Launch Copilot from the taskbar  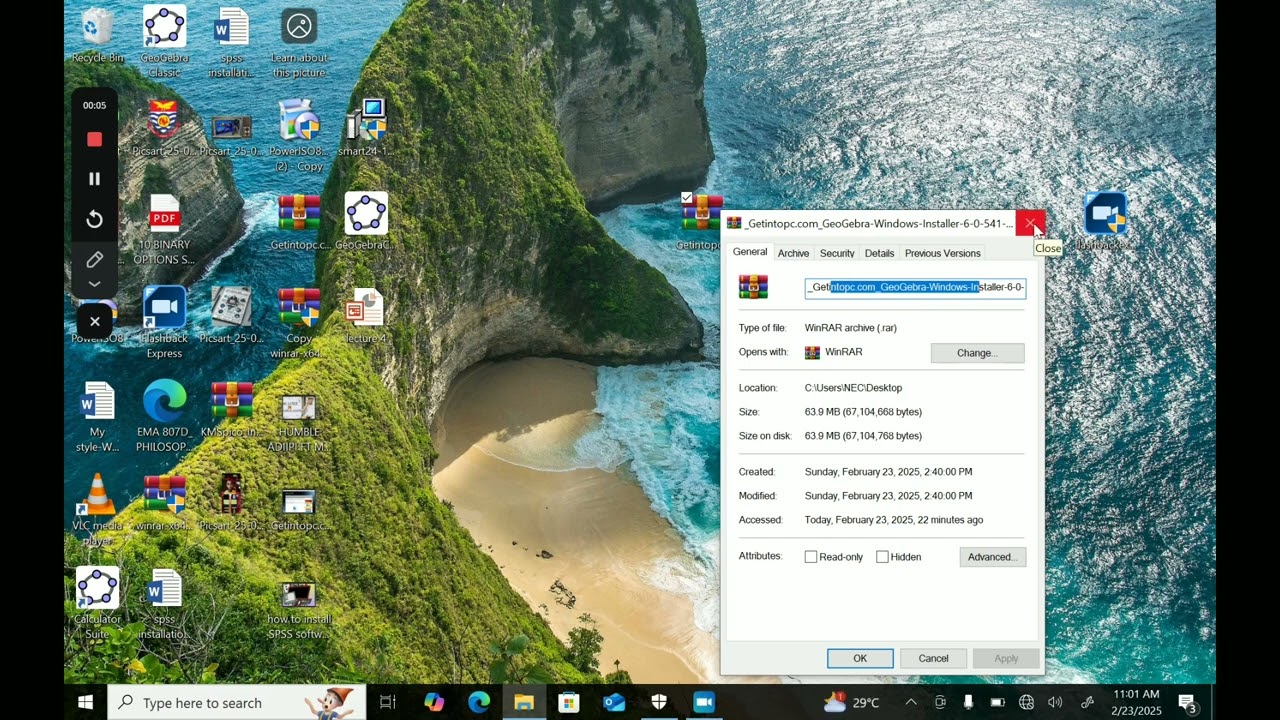tap(434, 703)
